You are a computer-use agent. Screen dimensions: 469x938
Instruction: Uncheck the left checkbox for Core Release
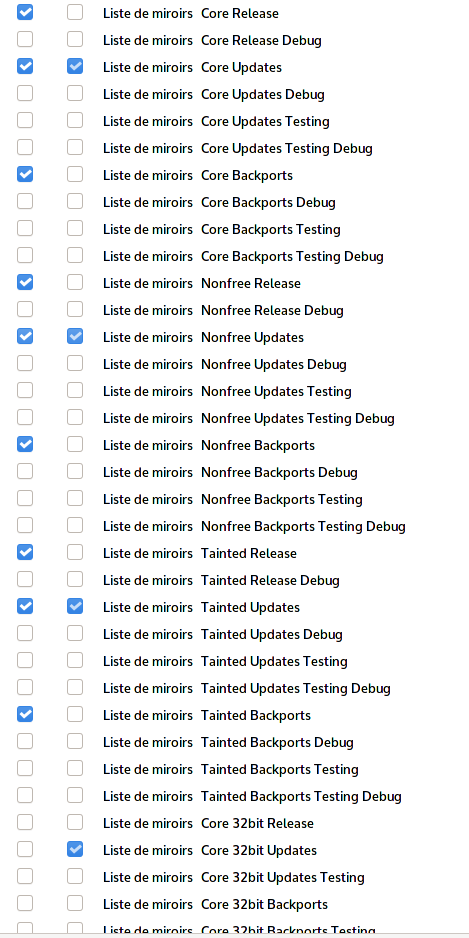pyautogui.click(x=25, y=13)
